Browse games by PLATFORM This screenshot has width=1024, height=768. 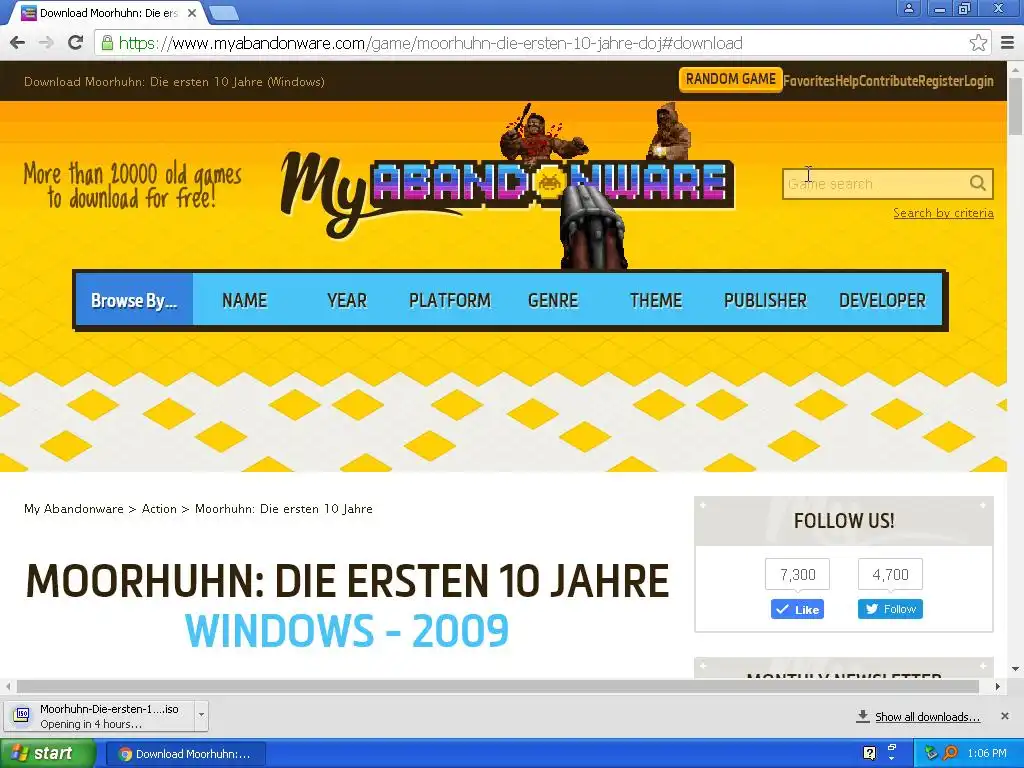[x=449, y=300]
